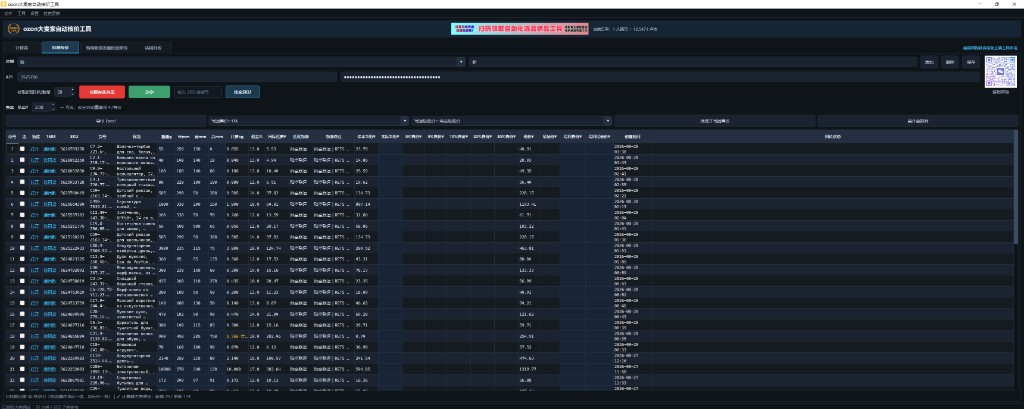
Task: Click the masked API key field
Action: pos(660,77)
